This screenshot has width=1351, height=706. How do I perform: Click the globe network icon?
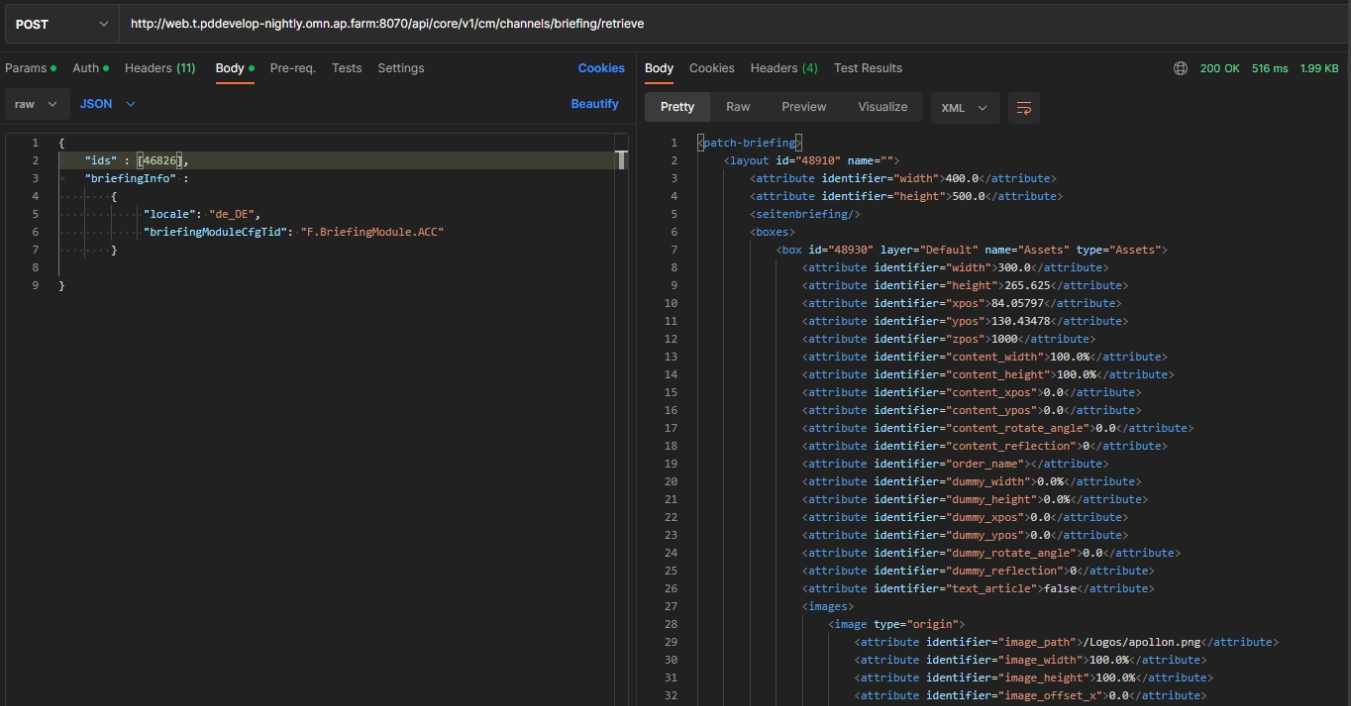tap(1180, 69)
